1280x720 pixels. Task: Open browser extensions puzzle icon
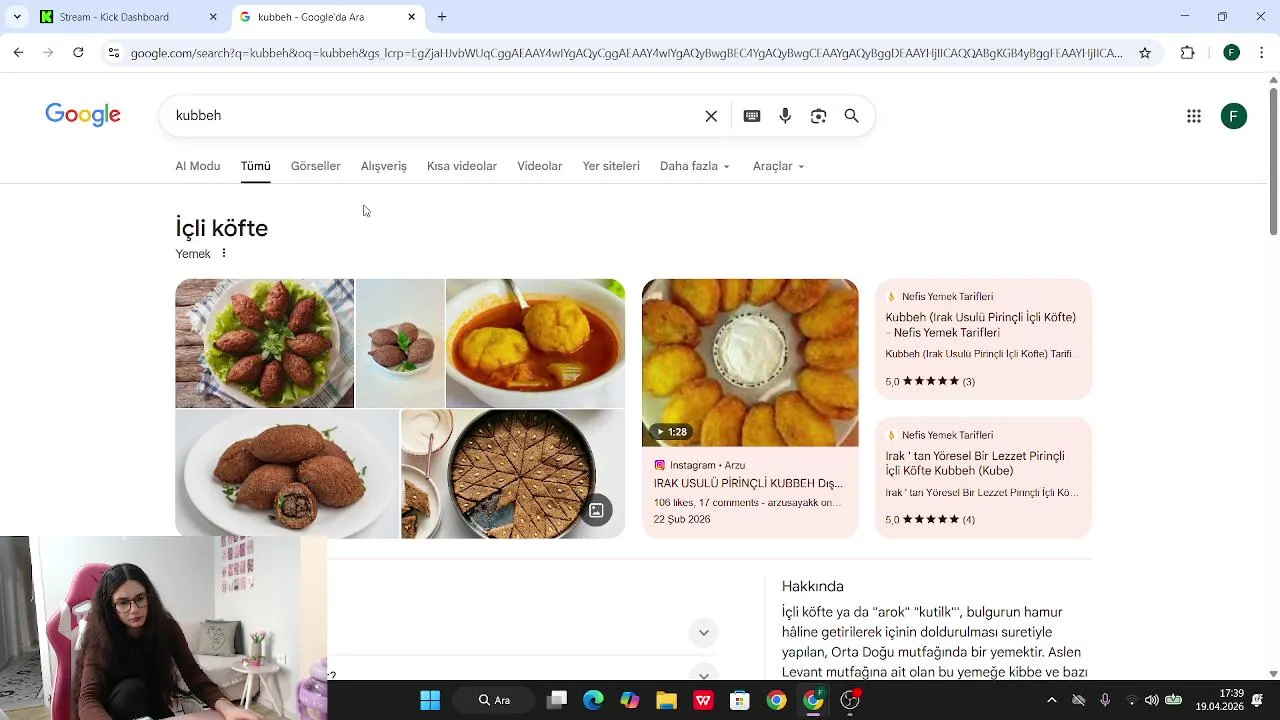pos(1188,53)
